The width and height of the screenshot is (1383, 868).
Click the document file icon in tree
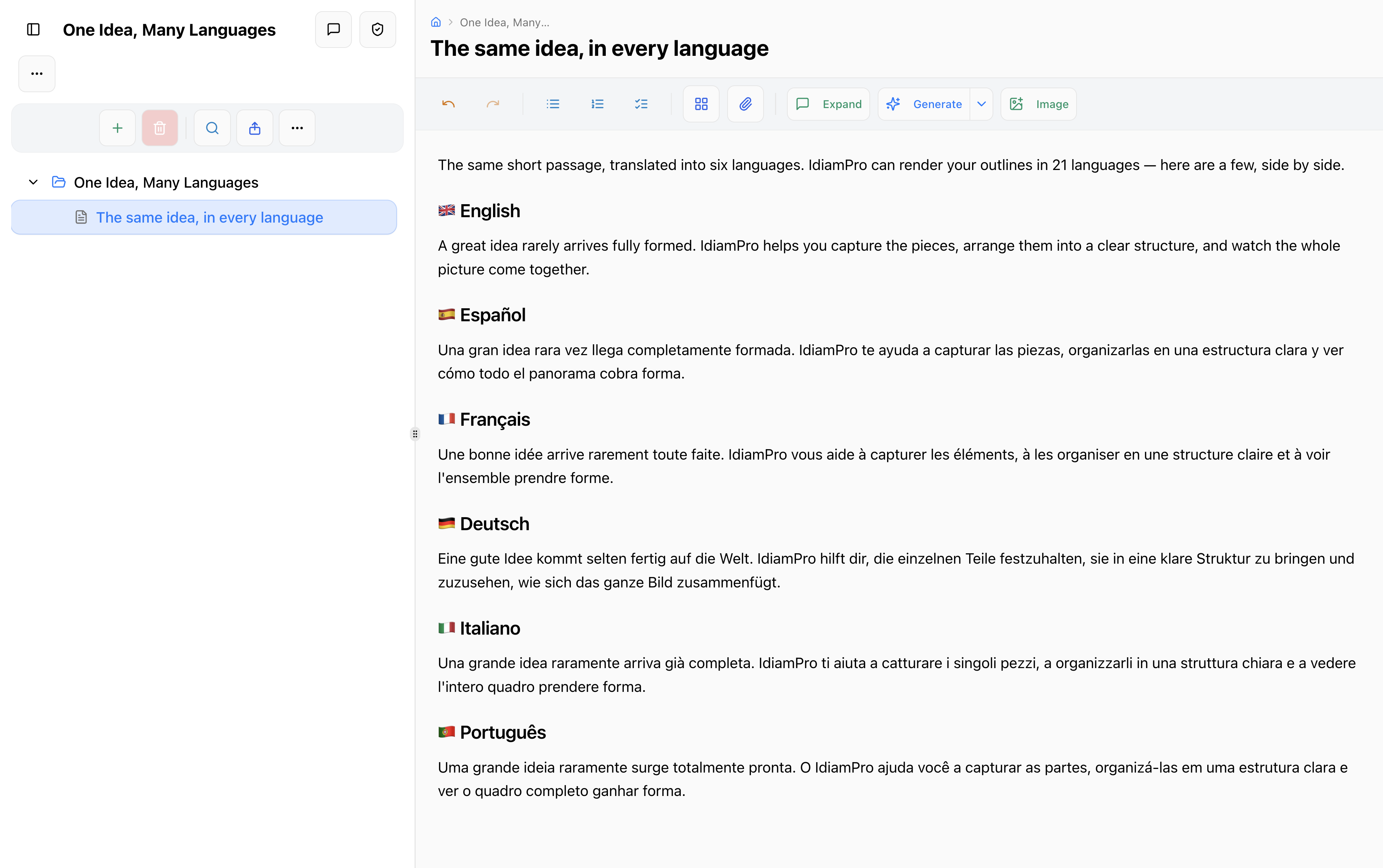(x=81, y=217)
